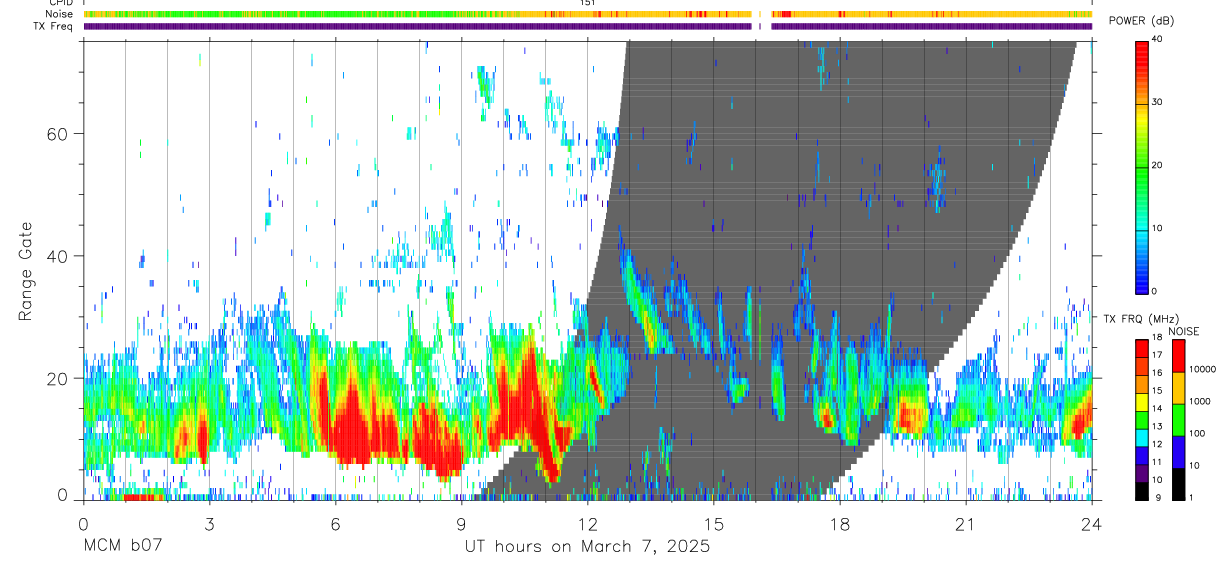Click the 'TX FRQ (MHz)' legend title
This screenshot has height=567, width=1228.
pyautogui.click(x=1140, y=318)
